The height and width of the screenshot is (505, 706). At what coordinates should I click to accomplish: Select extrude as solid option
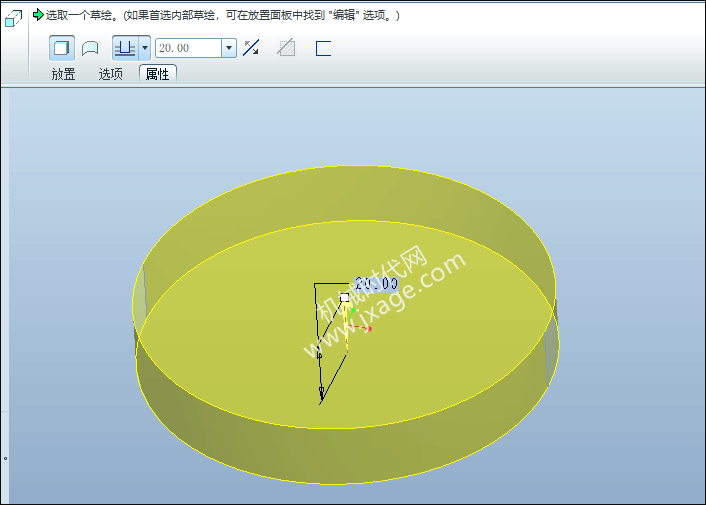(x=62, y=48)
